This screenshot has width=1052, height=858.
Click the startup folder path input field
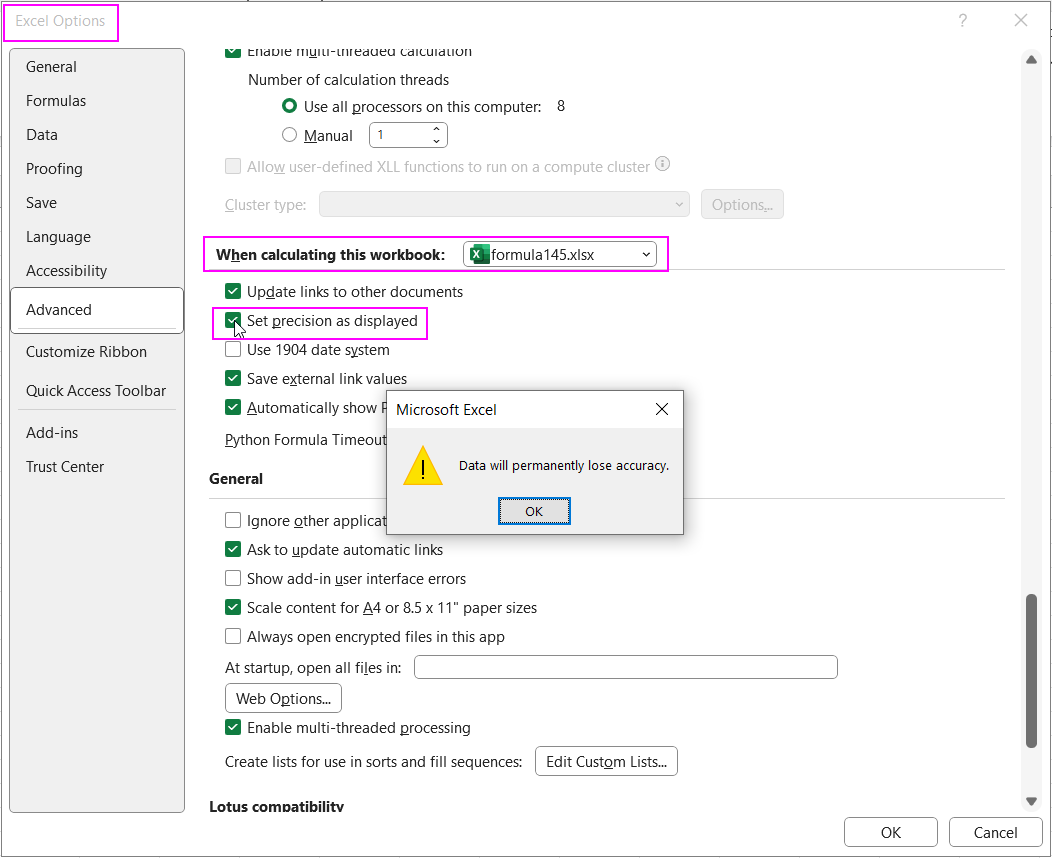pyautogui.click(x=625, y=667)
